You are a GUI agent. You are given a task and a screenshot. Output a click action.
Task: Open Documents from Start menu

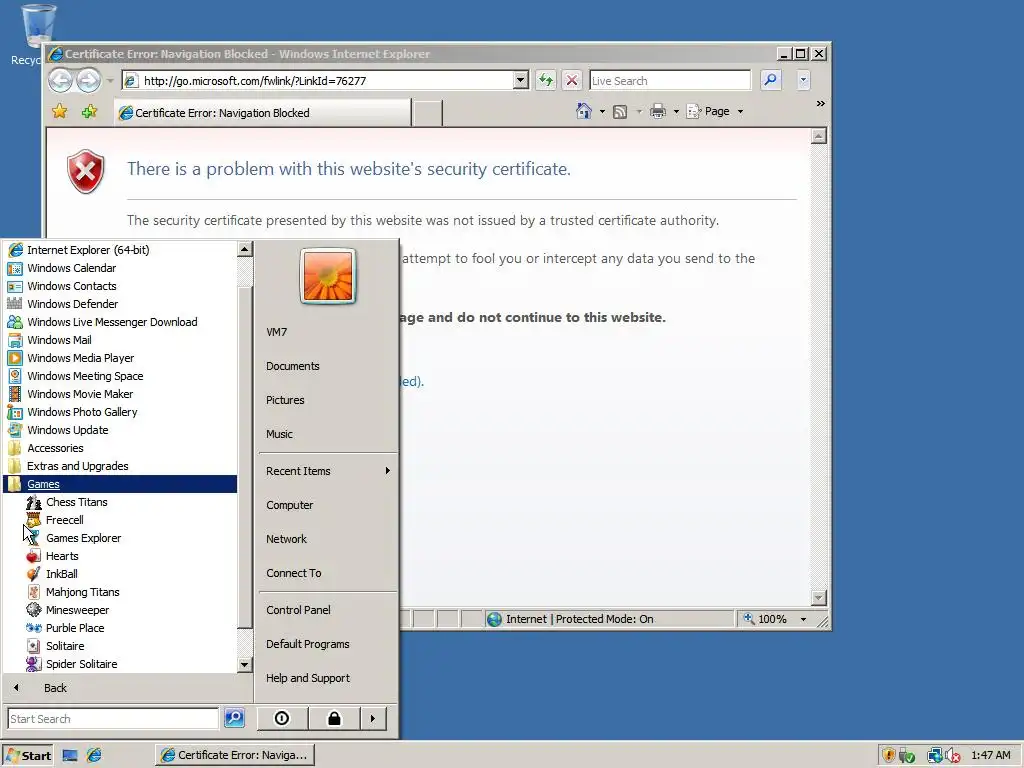(293, 366)
